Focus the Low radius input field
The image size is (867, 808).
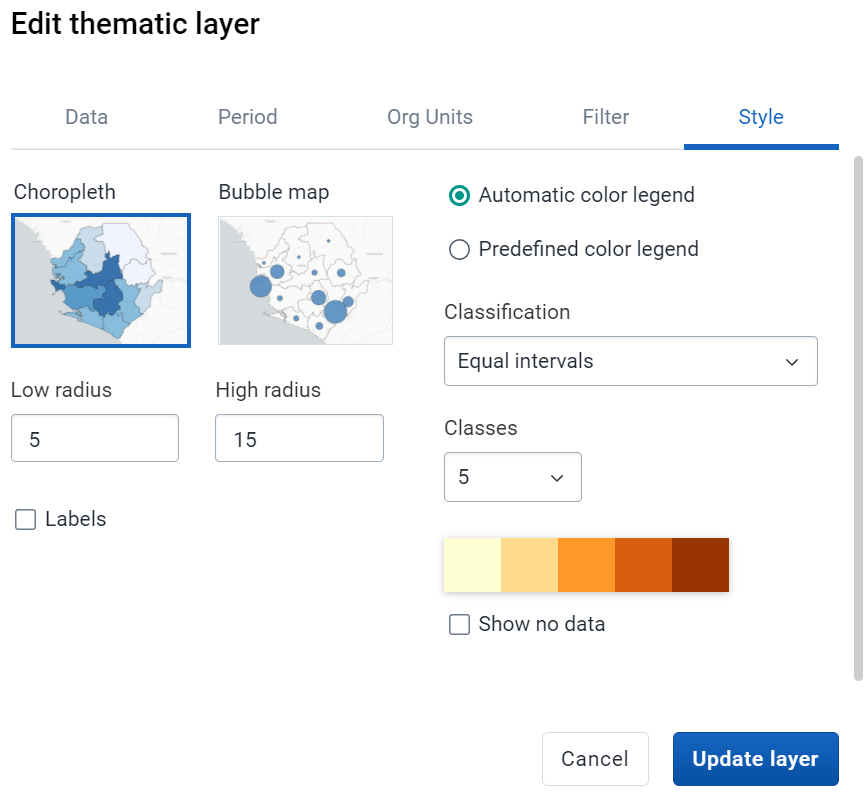tap(95, 438)
